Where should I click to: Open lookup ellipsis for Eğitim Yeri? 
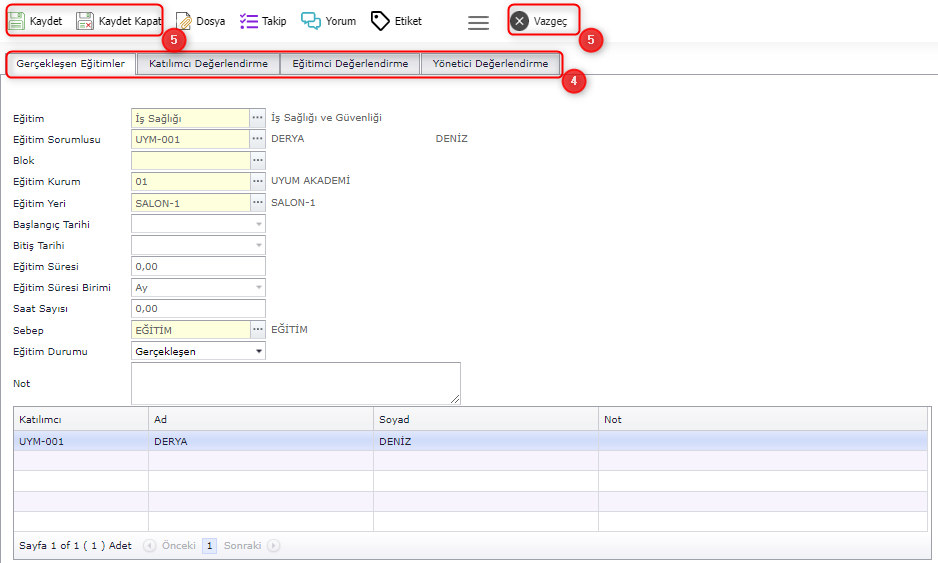(x=257, y=203)
